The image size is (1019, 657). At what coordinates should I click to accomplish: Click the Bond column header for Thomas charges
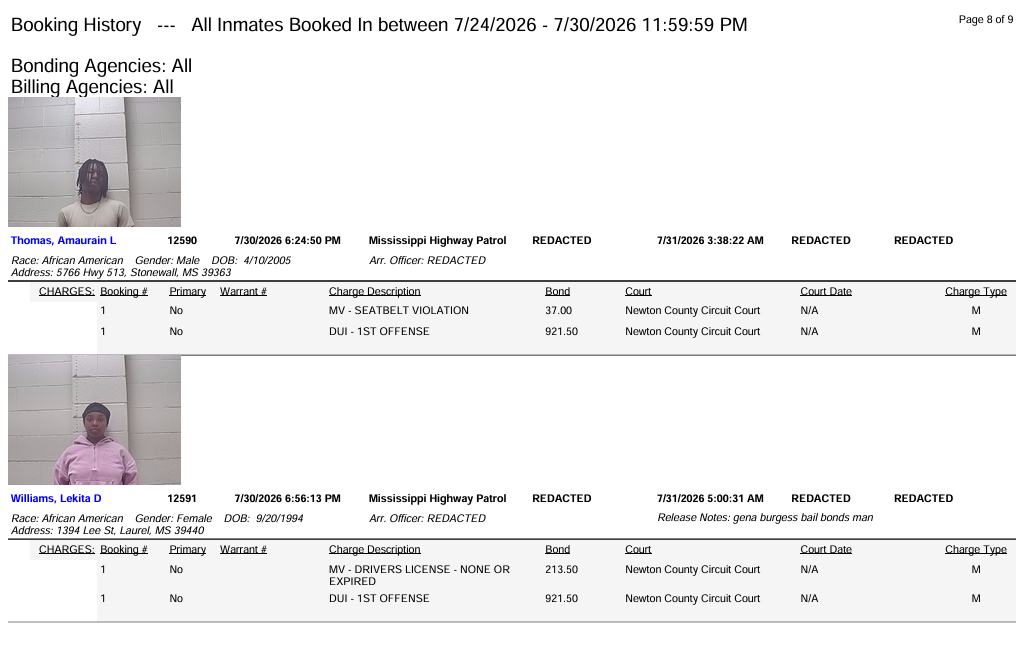point(558,291)
